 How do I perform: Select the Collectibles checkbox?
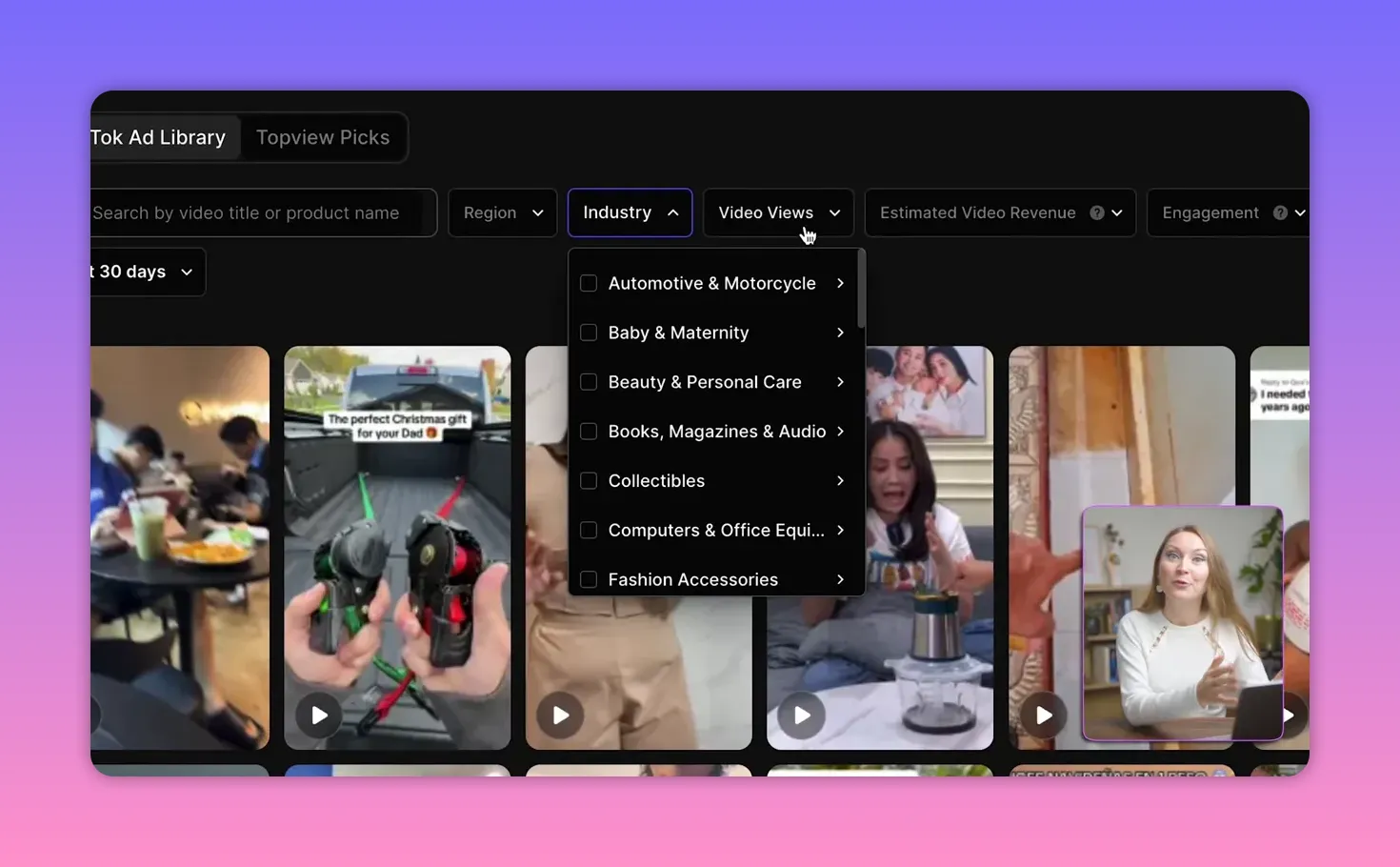click(588, 480)
